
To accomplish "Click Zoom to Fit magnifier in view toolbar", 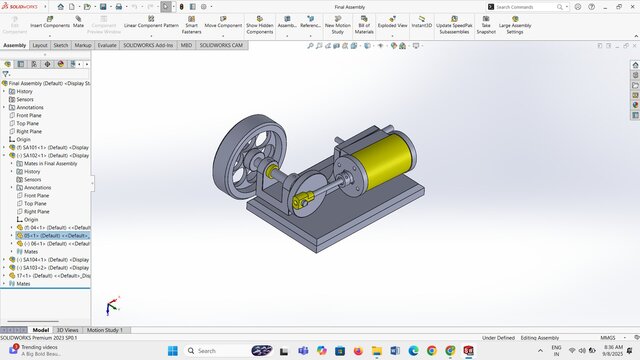I will click(x=310, y=46).
